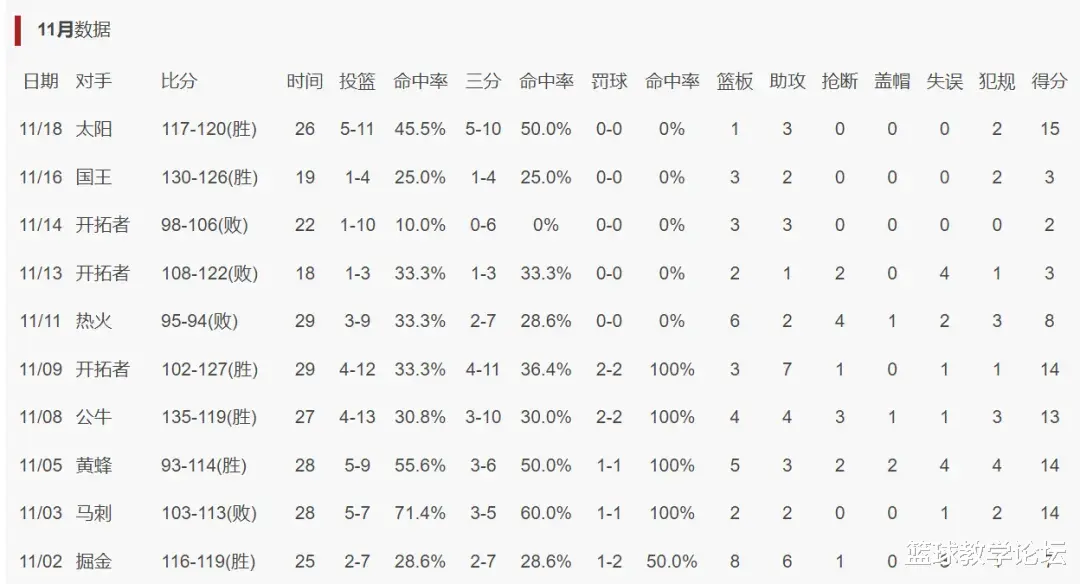Click the 犯规 column header
This screenshot has height=584, width=1080.
(x=997, y=81)
